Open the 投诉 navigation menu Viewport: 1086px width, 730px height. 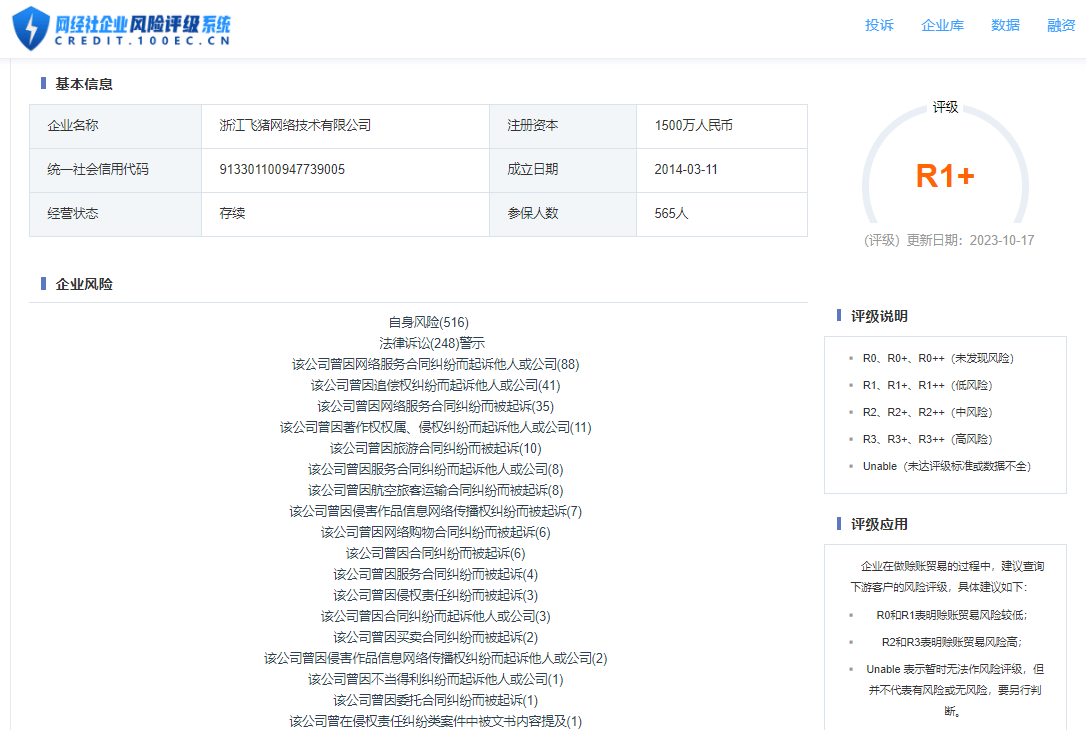coord(879,26)
